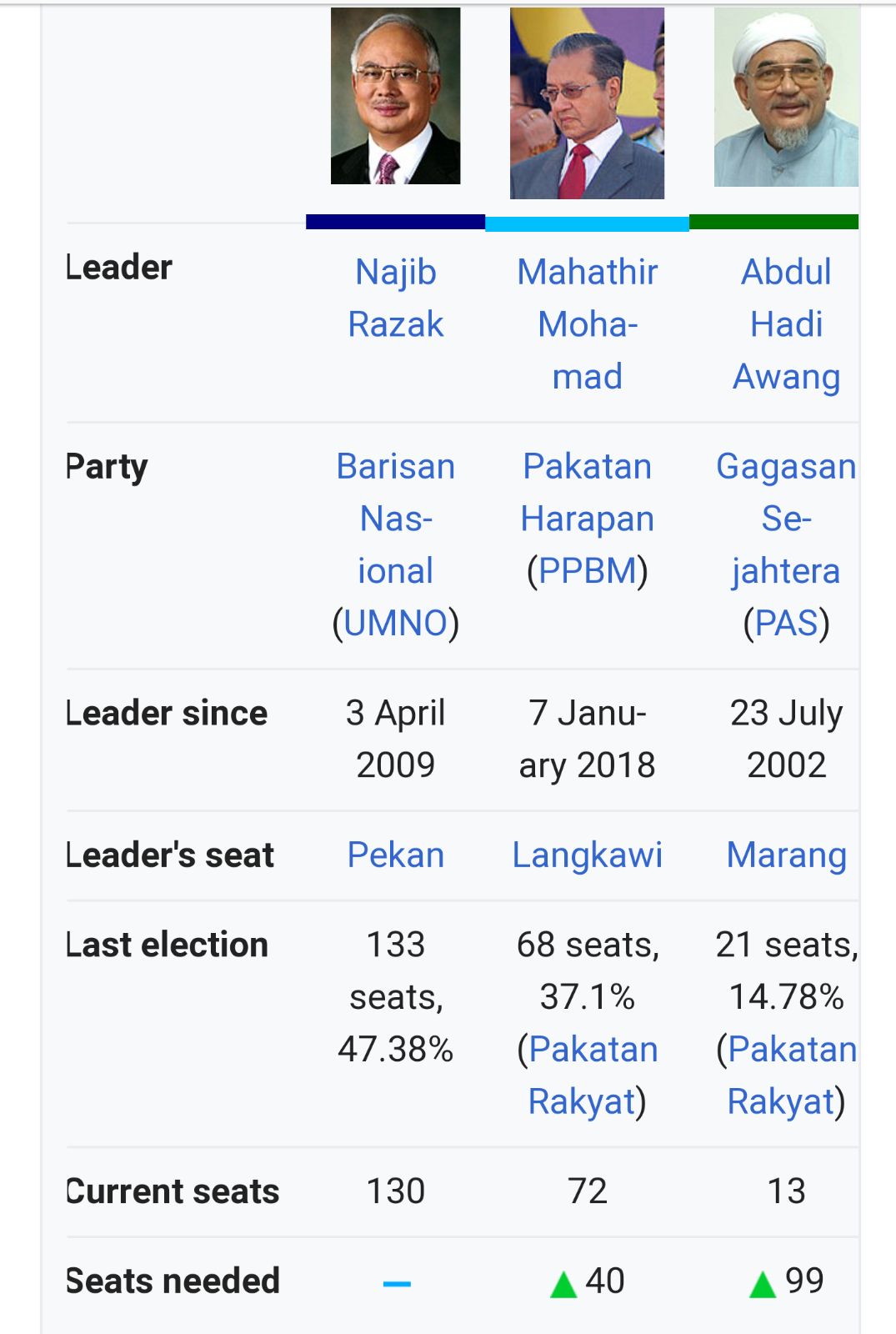This screenshot has width=896, height=1334.
Task: Click the green up arrow beside 99
Action: (x=763, y=1284)
